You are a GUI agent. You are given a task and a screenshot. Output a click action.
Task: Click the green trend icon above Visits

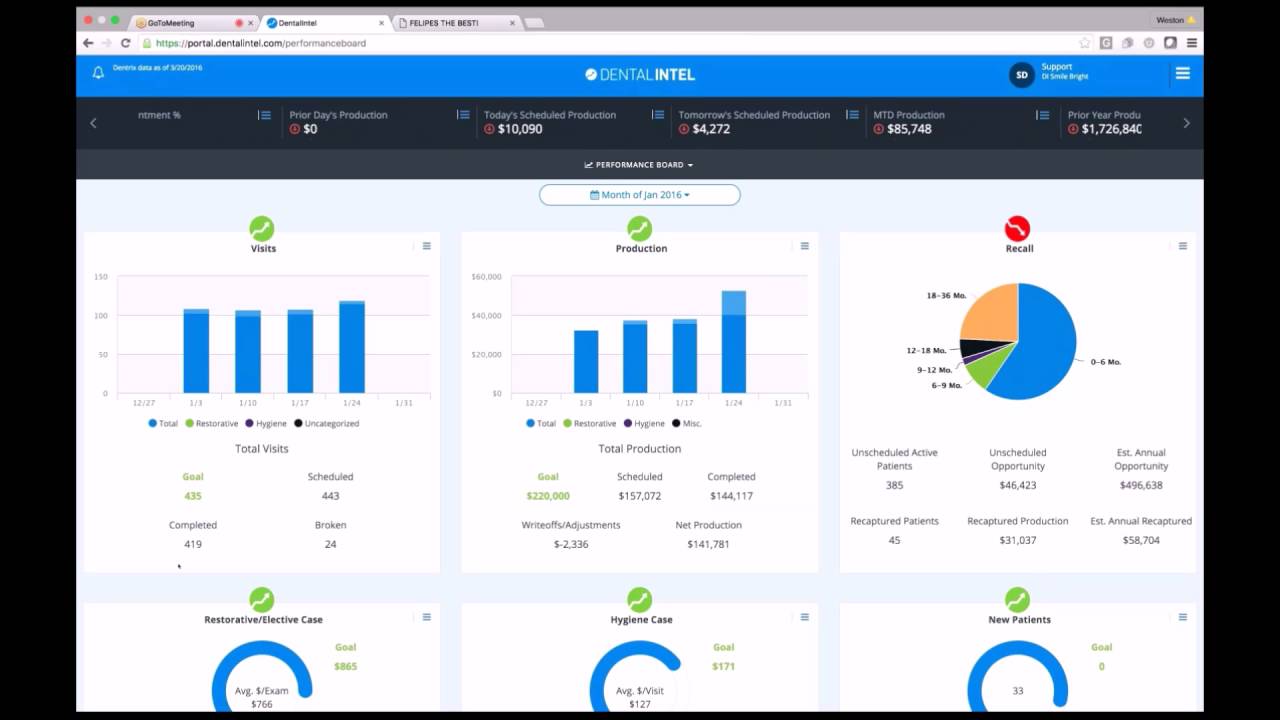click(261, 228)
